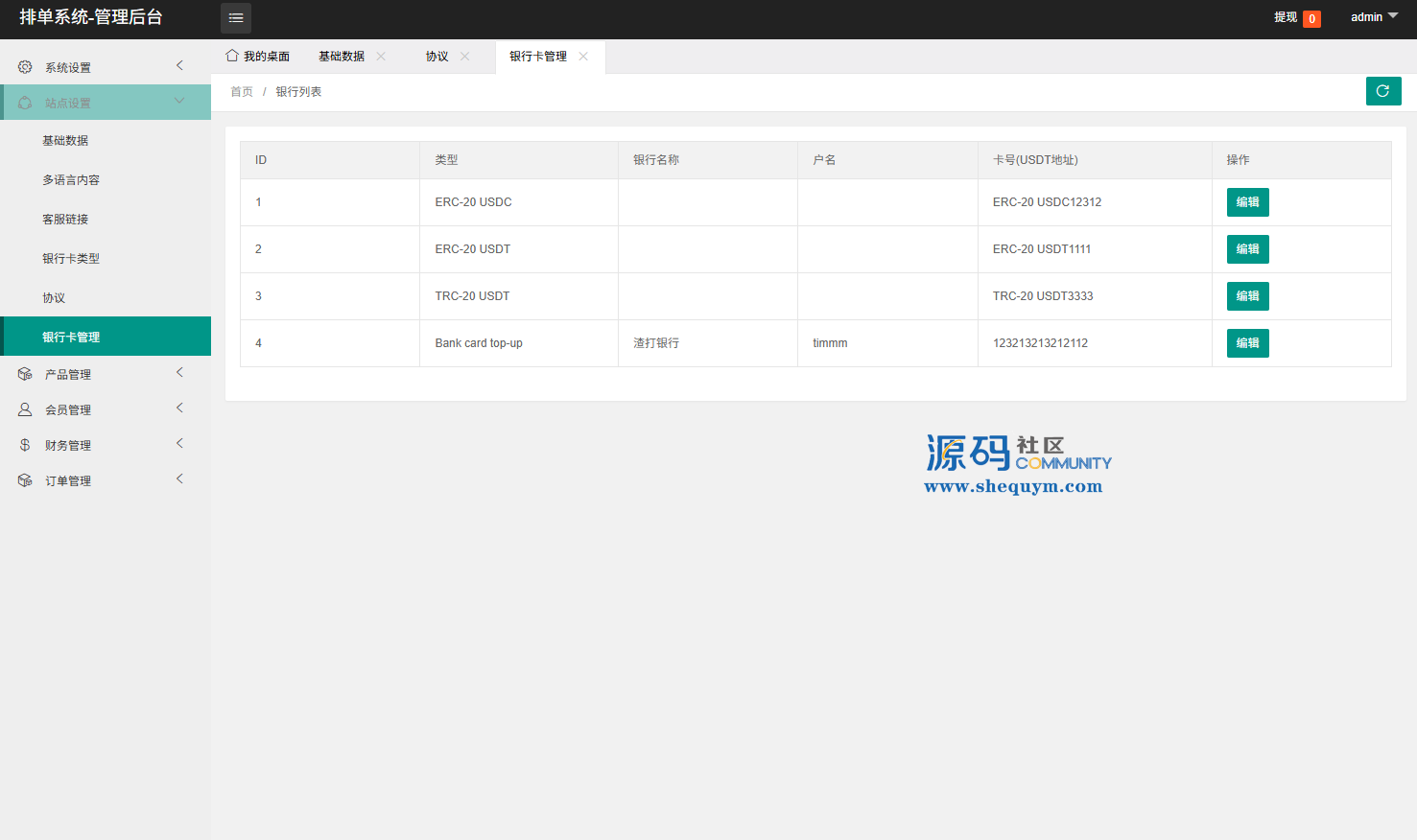Click the 订单管理 box icon

click(x=25, y=480)
